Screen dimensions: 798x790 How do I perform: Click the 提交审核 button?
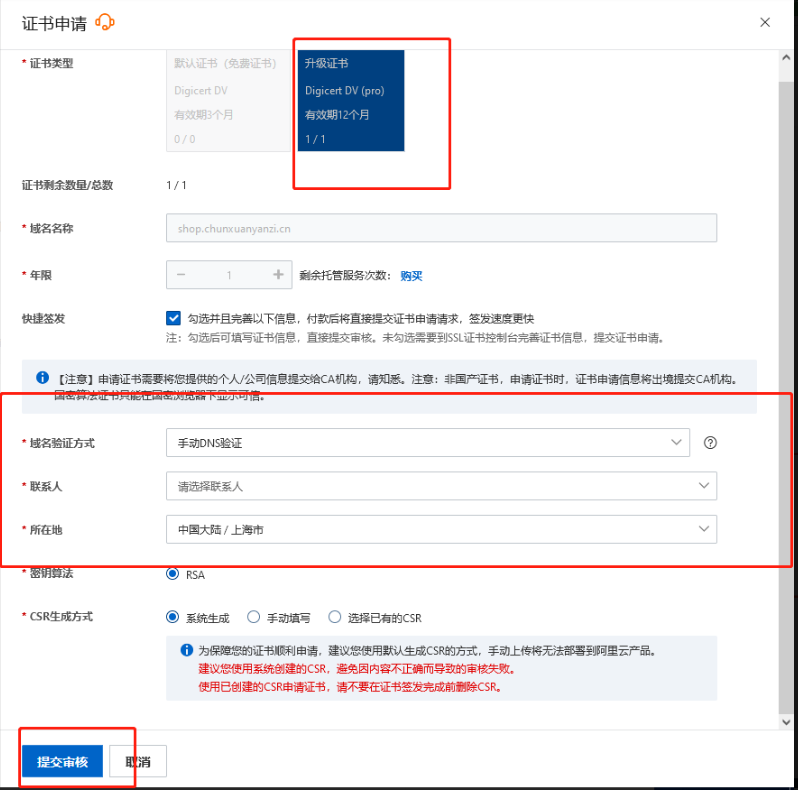62,762
